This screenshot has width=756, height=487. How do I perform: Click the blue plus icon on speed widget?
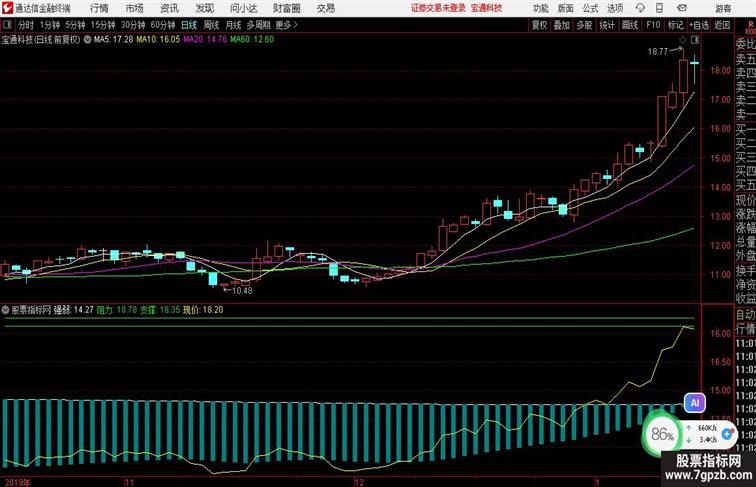(x=728, y=433)
